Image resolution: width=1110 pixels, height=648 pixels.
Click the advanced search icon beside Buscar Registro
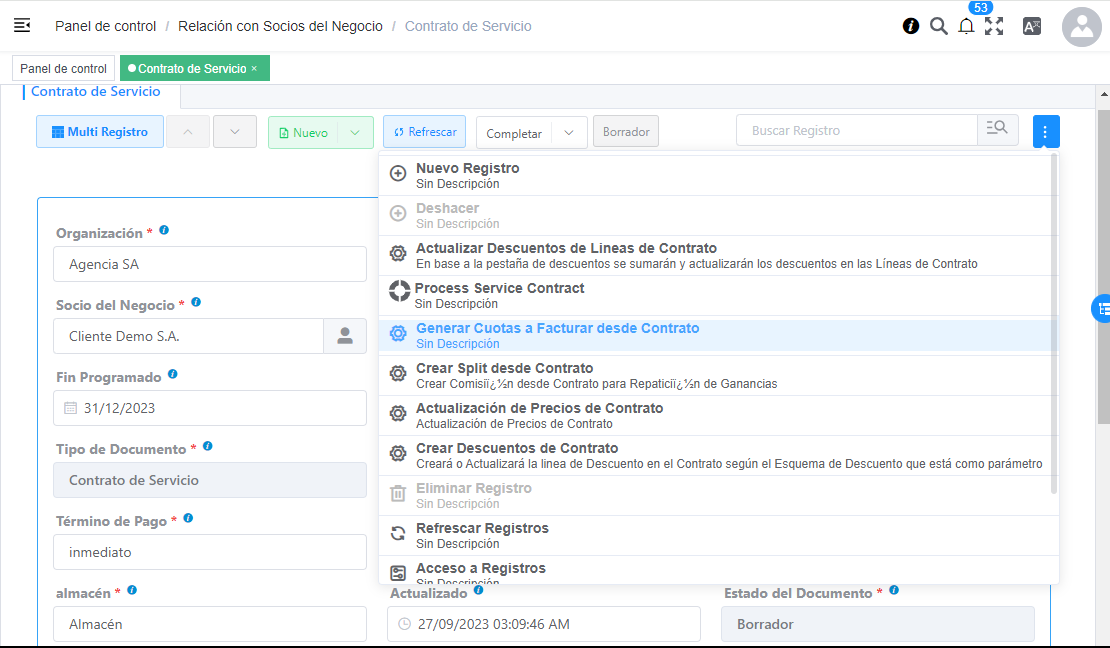click(997, 130)
